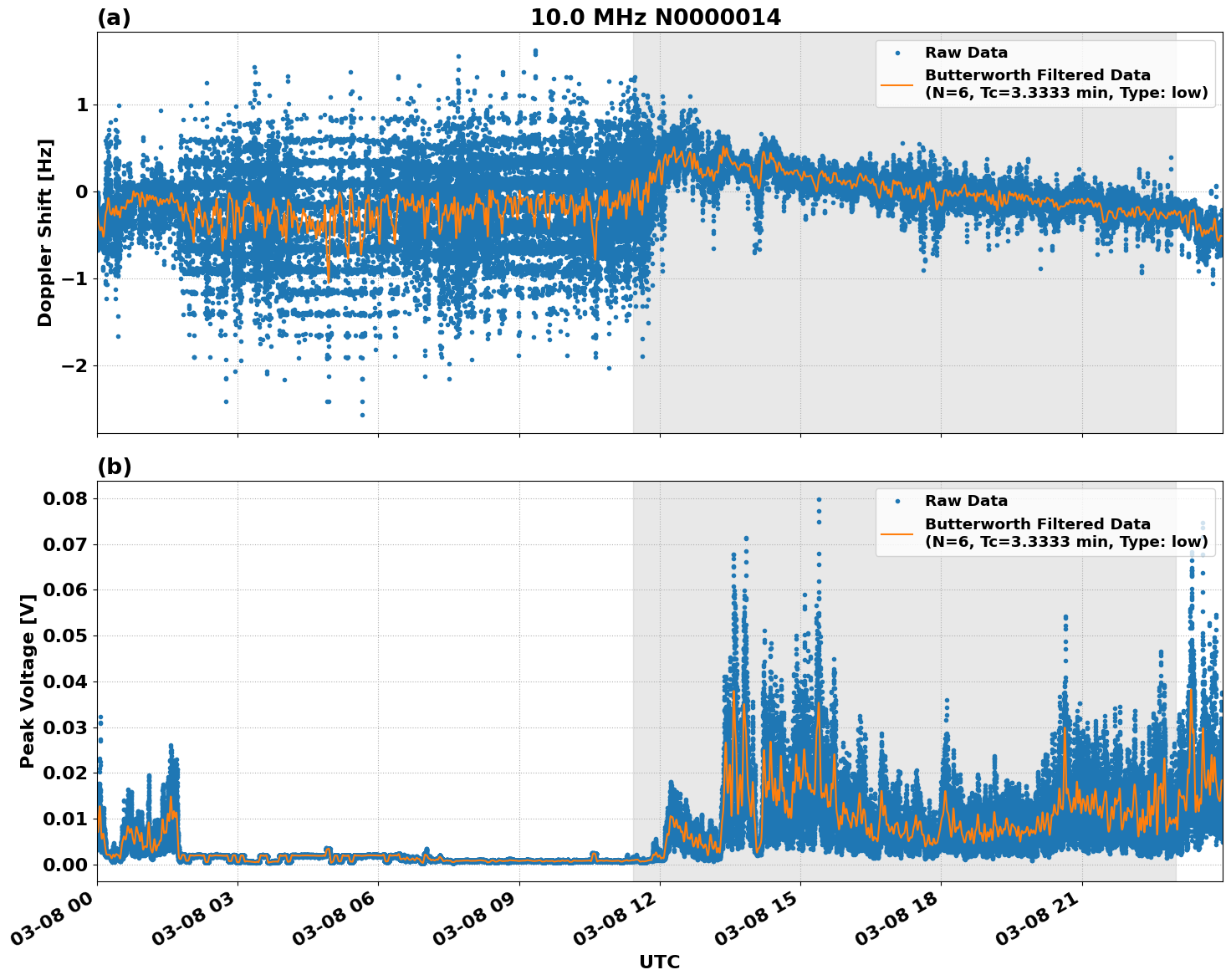Click the Peak Voltage [V] axis label
The width and height of the screenshot is (1231, 980).
point(29,676)
